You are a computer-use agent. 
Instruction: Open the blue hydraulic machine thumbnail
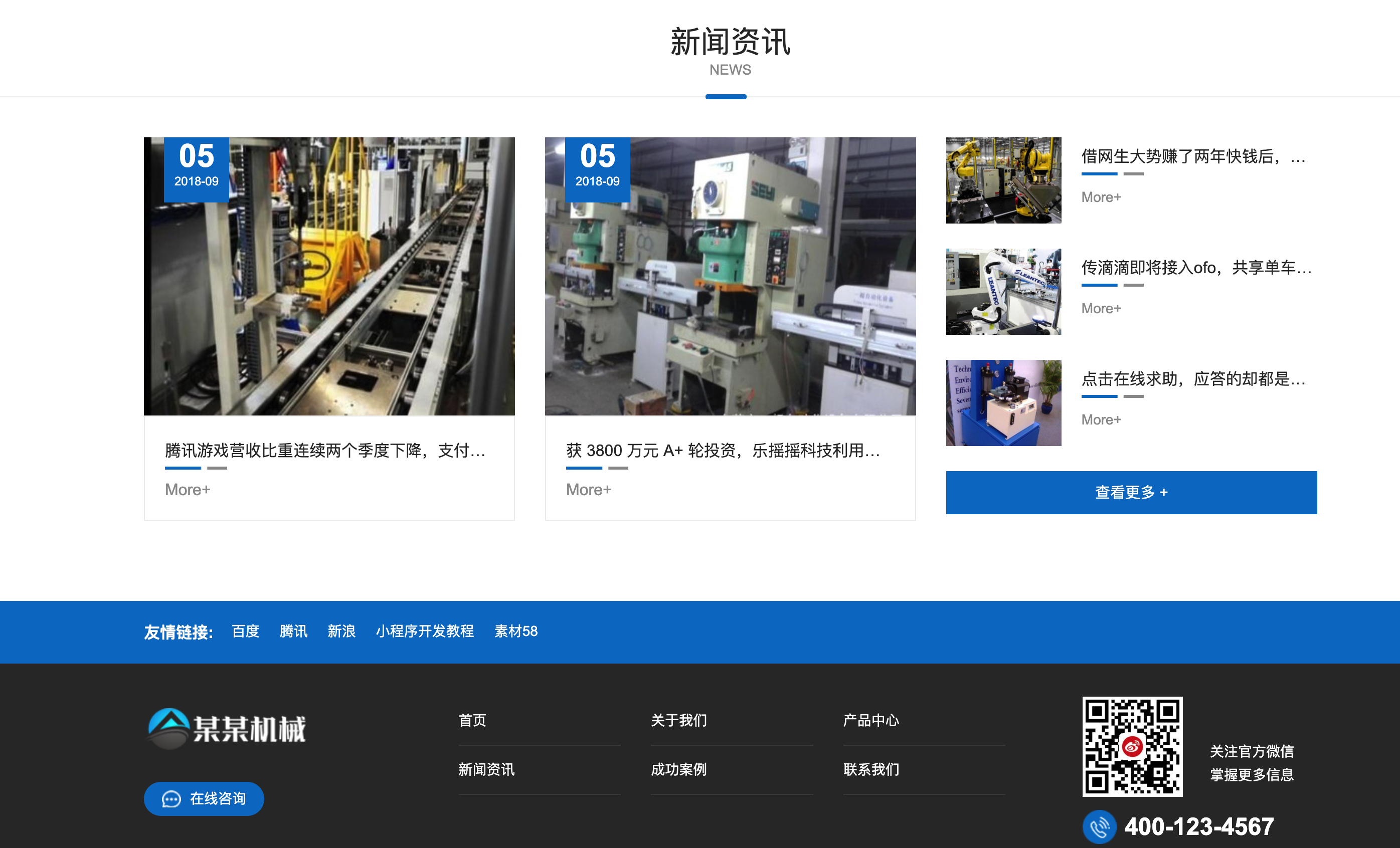click(x=1003, y=403)
